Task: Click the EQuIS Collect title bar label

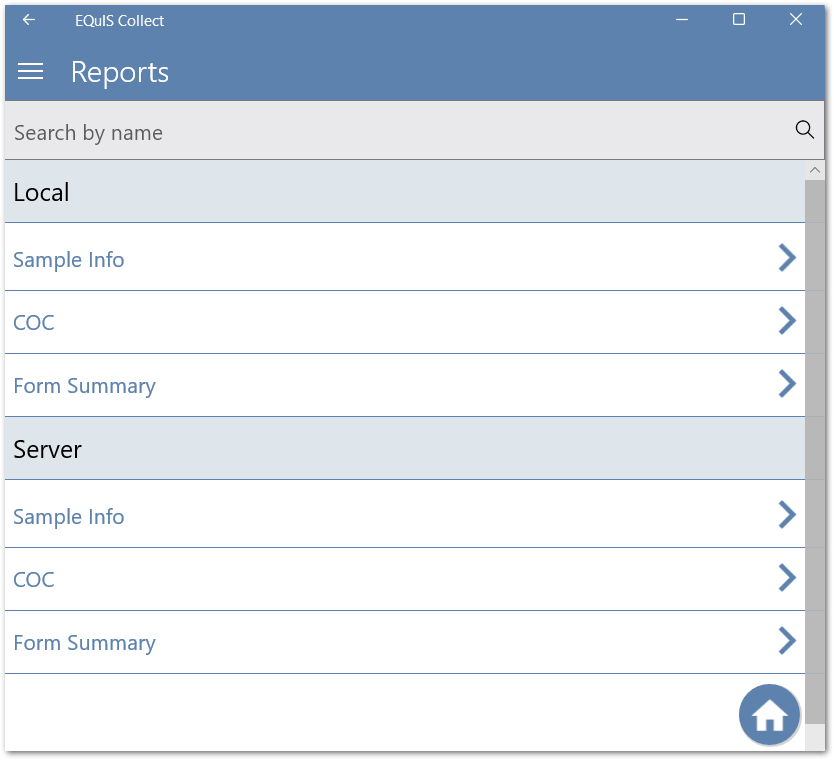Action: [x=119, y=19]
